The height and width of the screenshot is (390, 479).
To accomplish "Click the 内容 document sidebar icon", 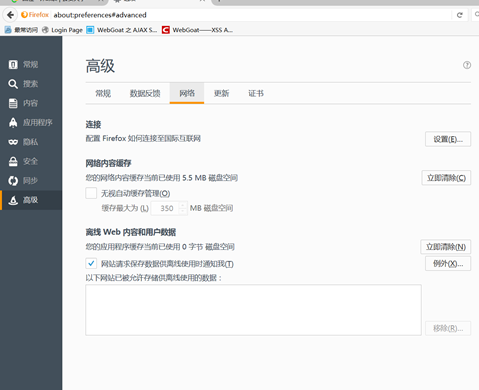I will coord(13,103).
